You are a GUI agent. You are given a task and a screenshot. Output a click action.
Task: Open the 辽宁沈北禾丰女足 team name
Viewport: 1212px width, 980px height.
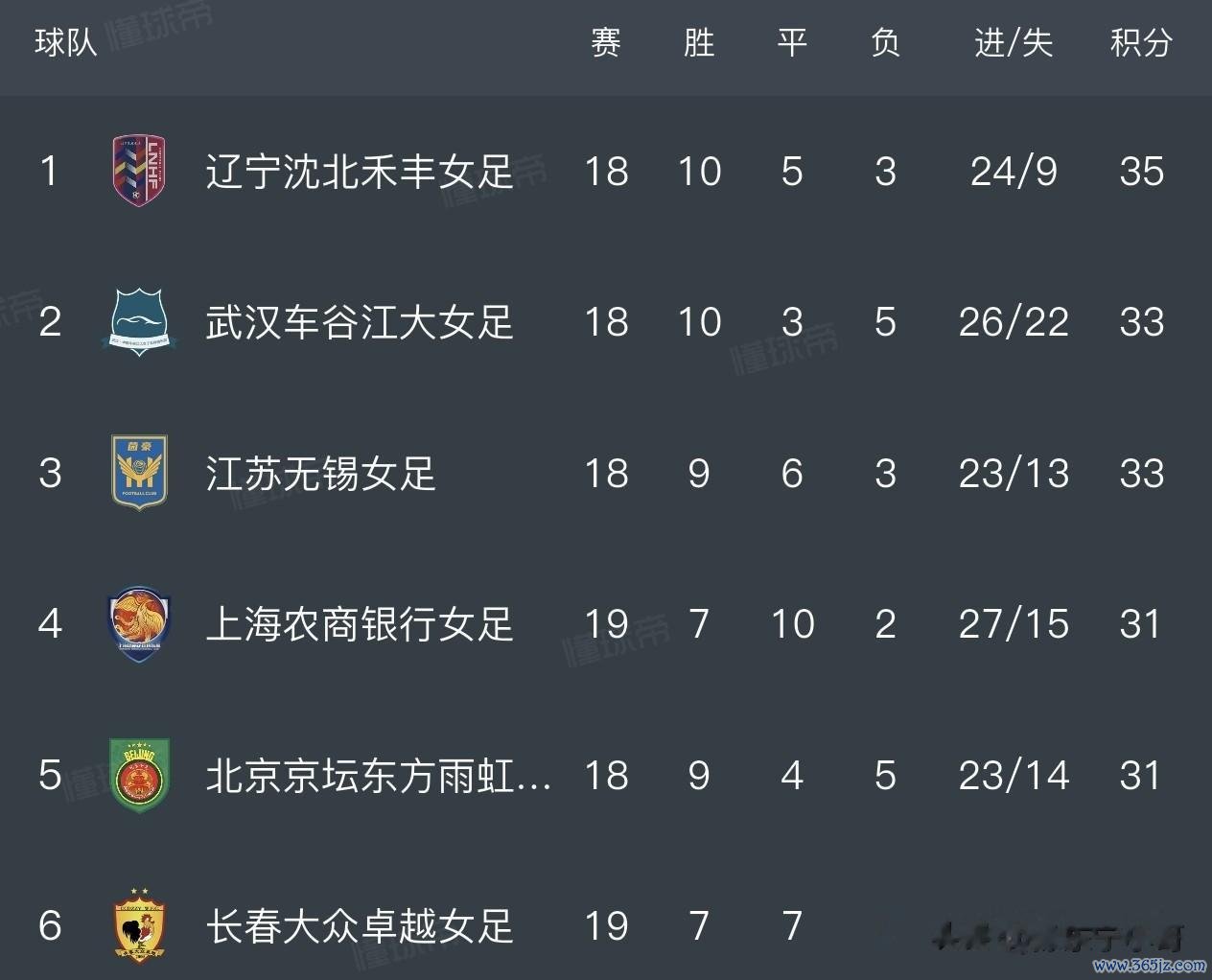(x=360, y=172)
